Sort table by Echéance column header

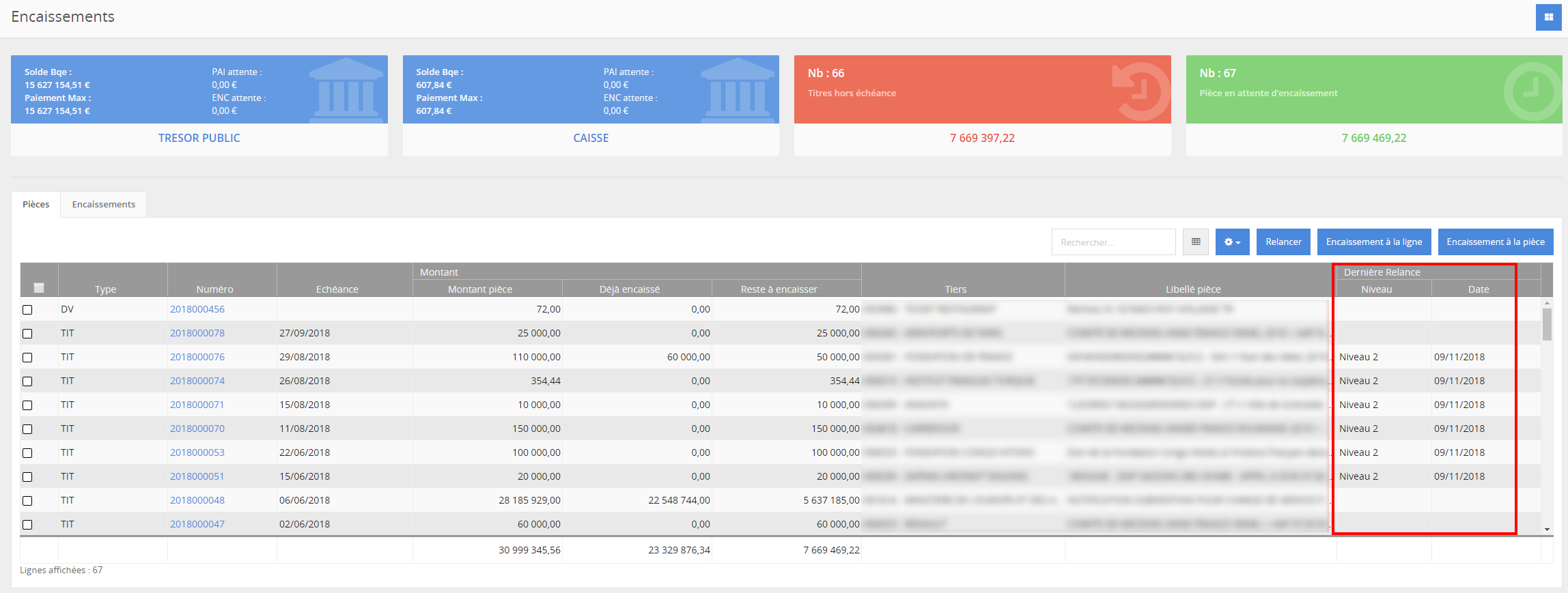pyautogui.click(x=337, y=289)
